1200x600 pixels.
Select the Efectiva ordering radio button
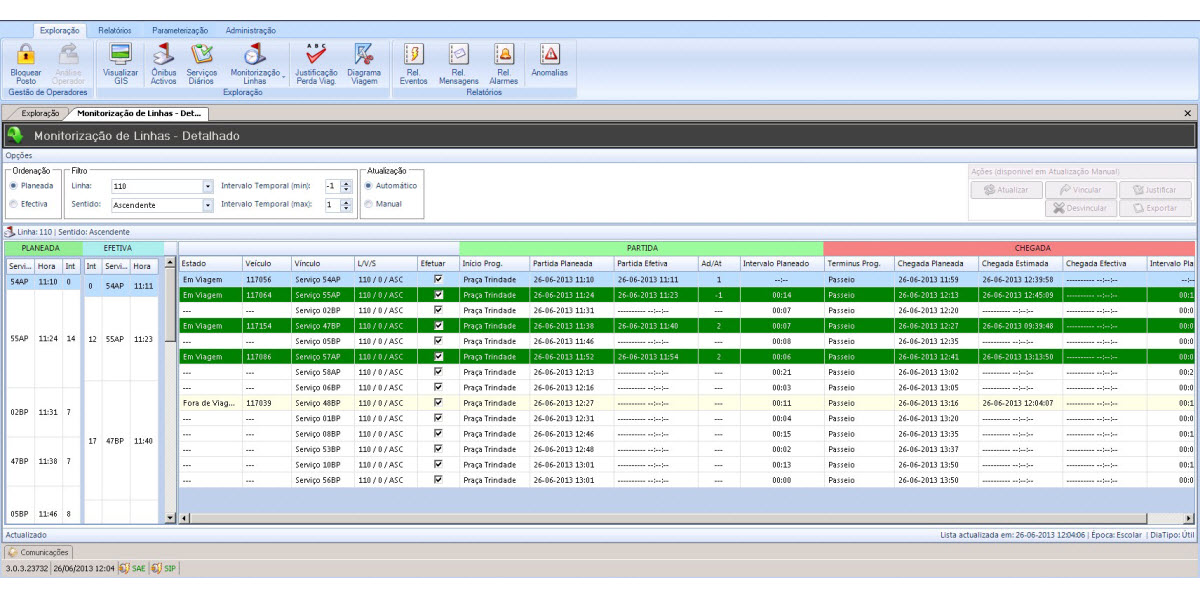14,204
